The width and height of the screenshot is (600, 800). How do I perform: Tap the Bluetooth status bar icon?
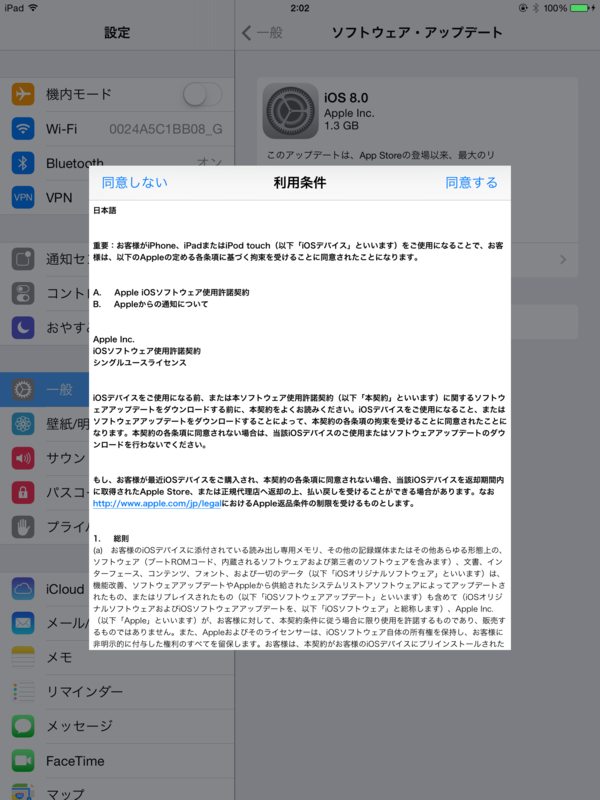coord(536,8)
